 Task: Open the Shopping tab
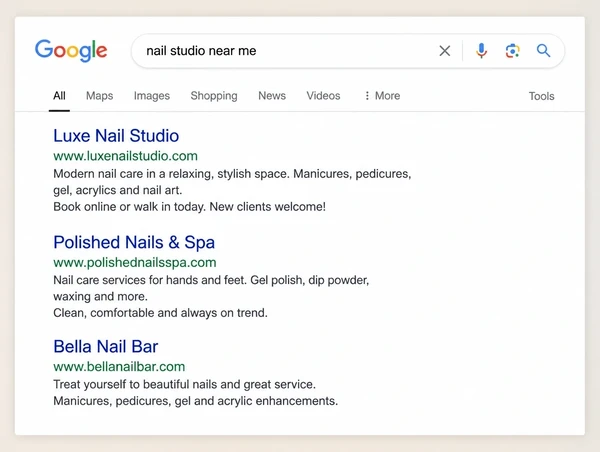pos(214,96)
